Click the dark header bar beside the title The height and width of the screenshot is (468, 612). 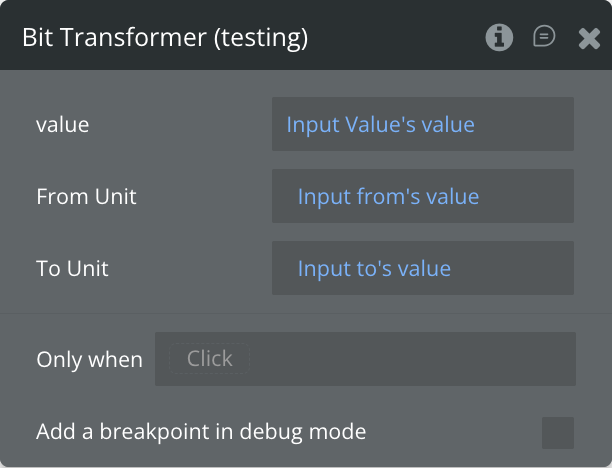400,38
